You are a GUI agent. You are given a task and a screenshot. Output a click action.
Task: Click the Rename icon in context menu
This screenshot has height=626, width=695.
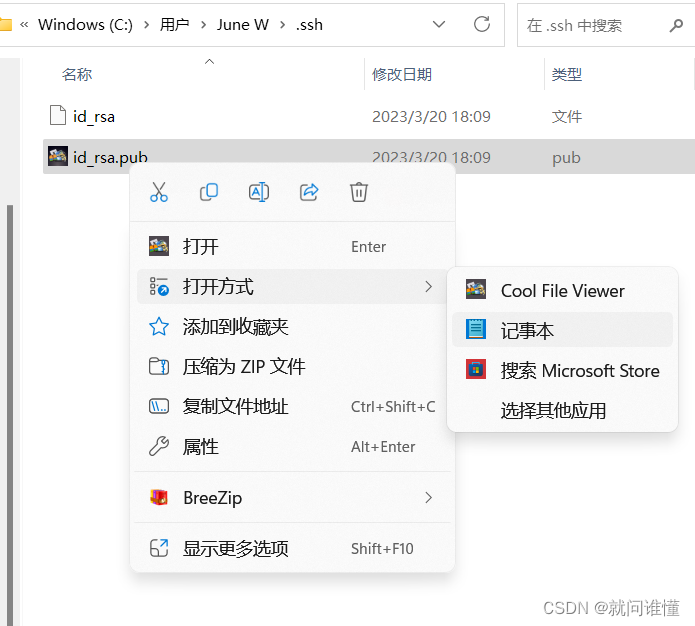pyautogui.click(x=259, y=192)
